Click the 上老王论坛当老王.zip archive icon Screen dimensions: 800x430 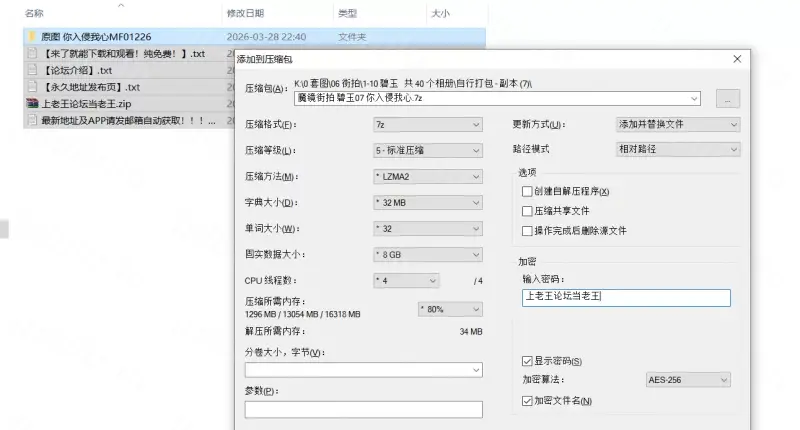click(x=32, y=104)
